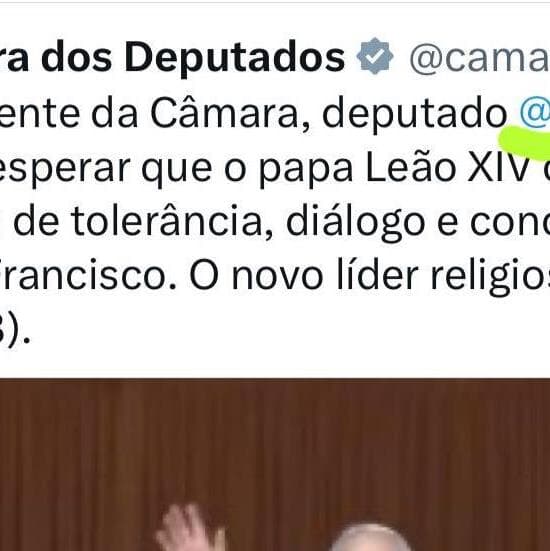Viewport: 550px width, 551px height.
Task: Open the Deputados account name
Action: [172, 57]
